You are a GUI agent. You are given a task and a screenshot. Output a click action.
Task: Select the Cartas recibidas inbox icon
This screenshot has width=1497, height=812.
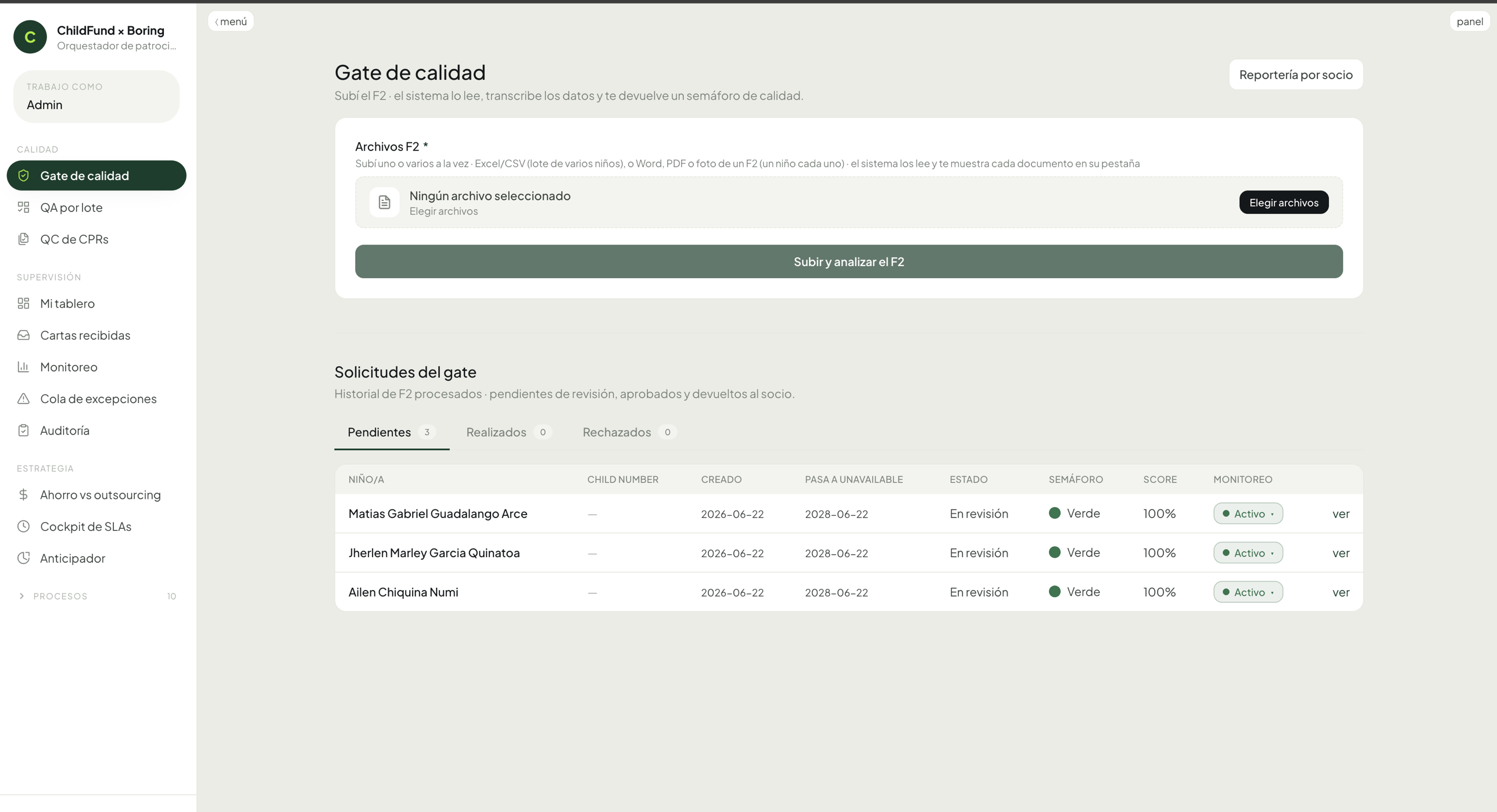[x=23, y=335]
